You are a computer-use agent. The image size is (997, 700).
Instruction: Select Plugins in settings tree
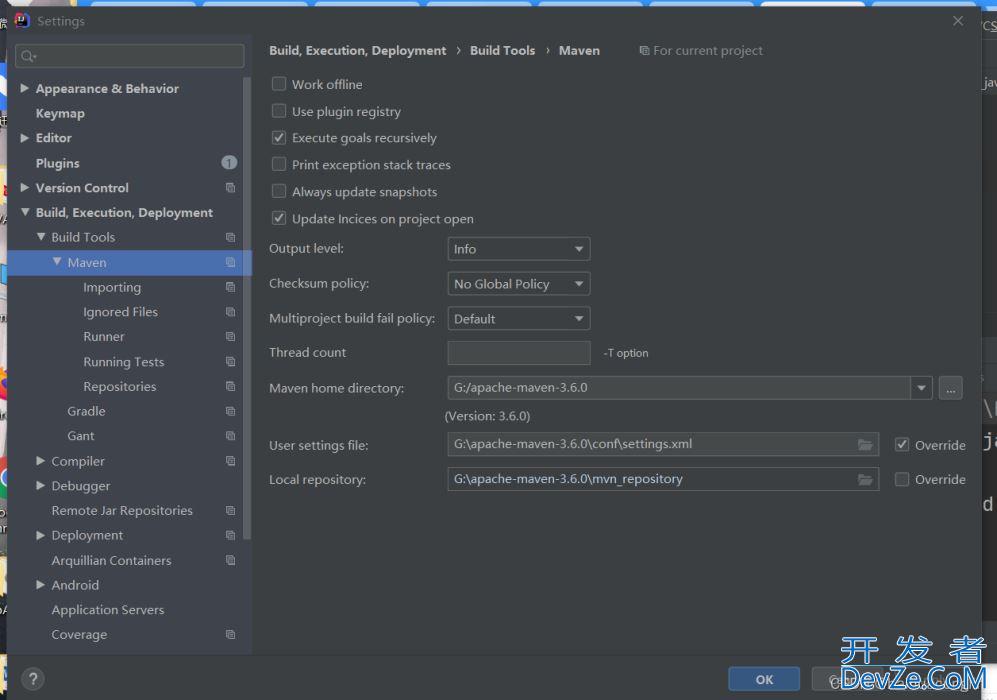(57, 163)
